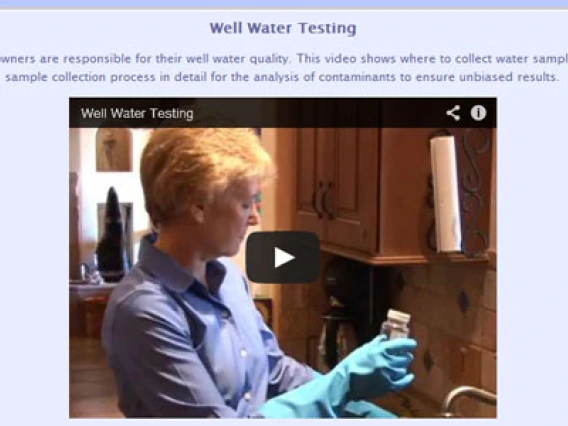568x426 pixels.
Task: Play the Well Water Testing video
Action: (283, 257)
